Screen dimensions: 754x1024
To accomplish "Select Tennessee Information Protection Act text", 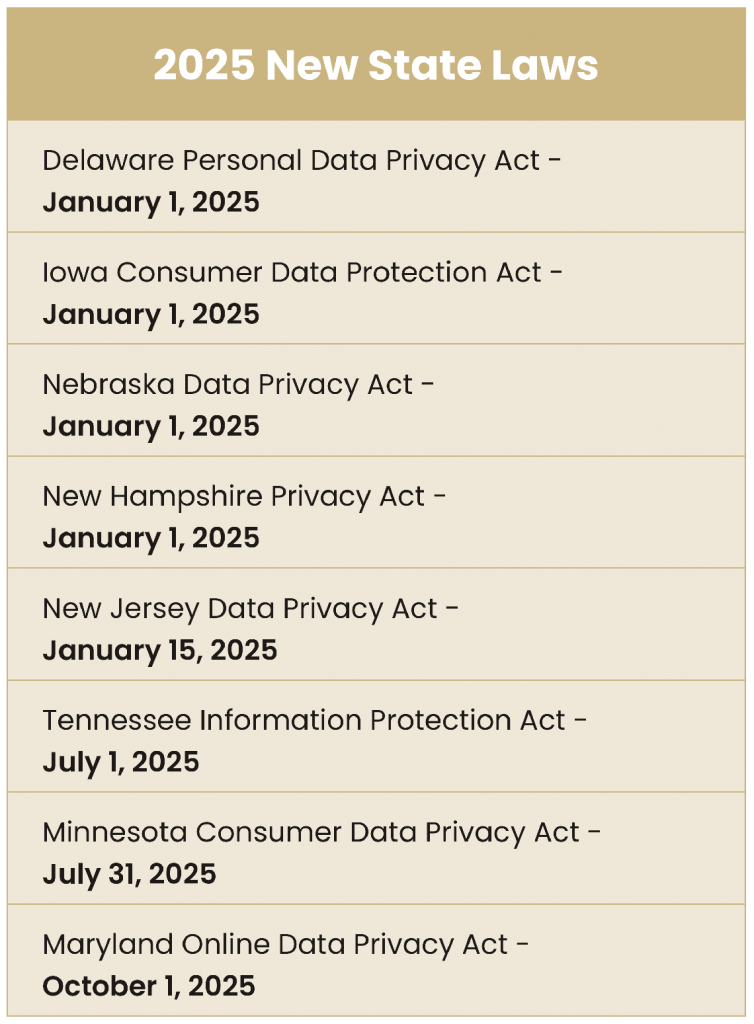I will click(304, 720).
